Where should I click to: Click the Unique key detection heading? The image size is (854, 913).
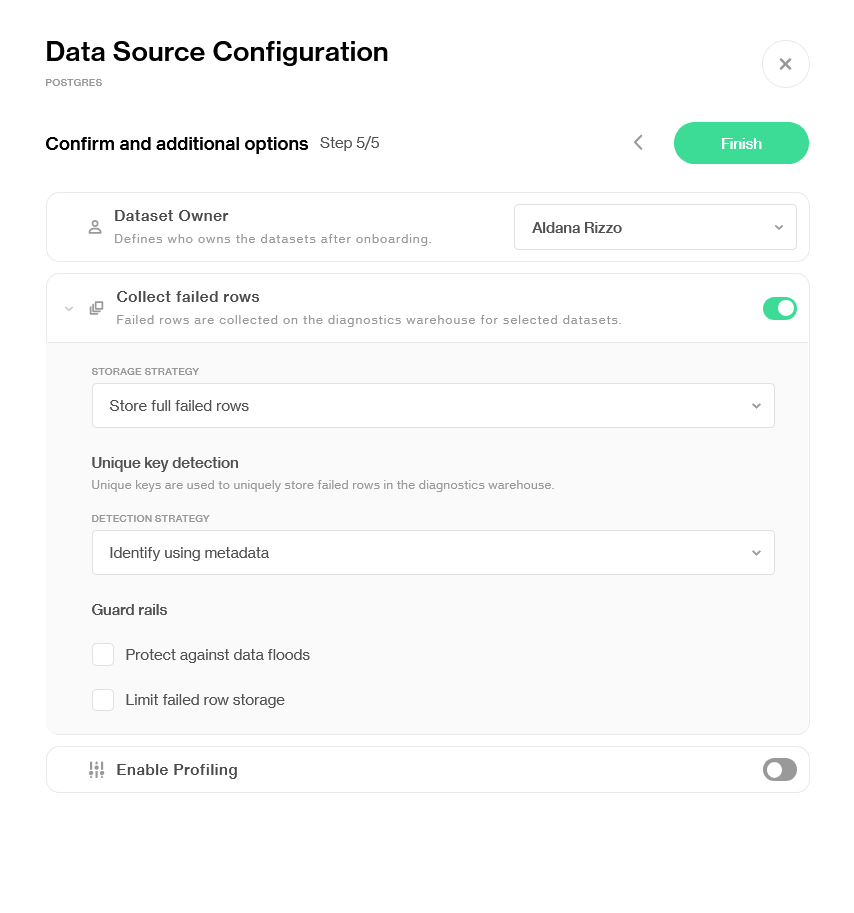165,463
